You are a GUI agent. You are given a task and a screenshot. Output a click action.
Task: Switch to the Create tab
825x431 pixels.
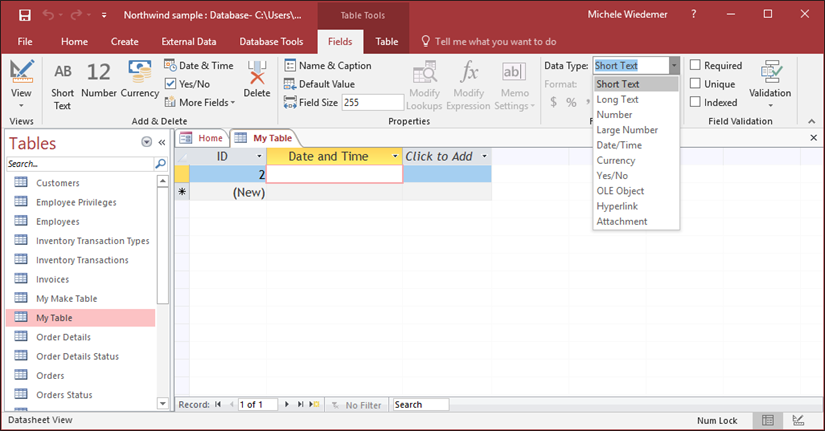[x=125, y=42]
